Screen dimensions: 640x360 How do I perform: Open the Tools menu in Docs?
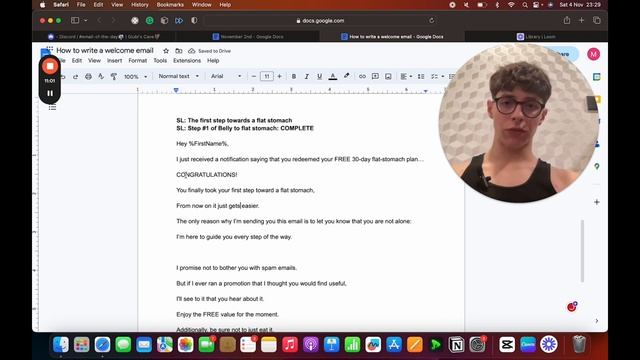[160, 61]
